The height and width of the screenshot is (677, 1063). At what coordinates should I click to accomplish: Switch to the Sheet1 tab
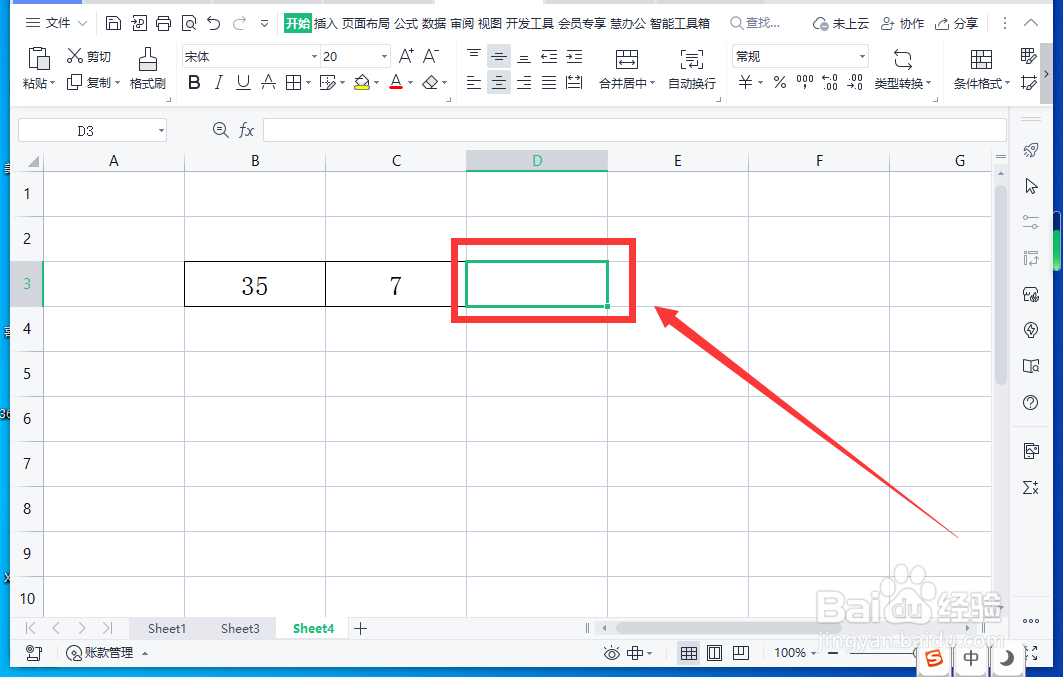click(x=167, y=628)
